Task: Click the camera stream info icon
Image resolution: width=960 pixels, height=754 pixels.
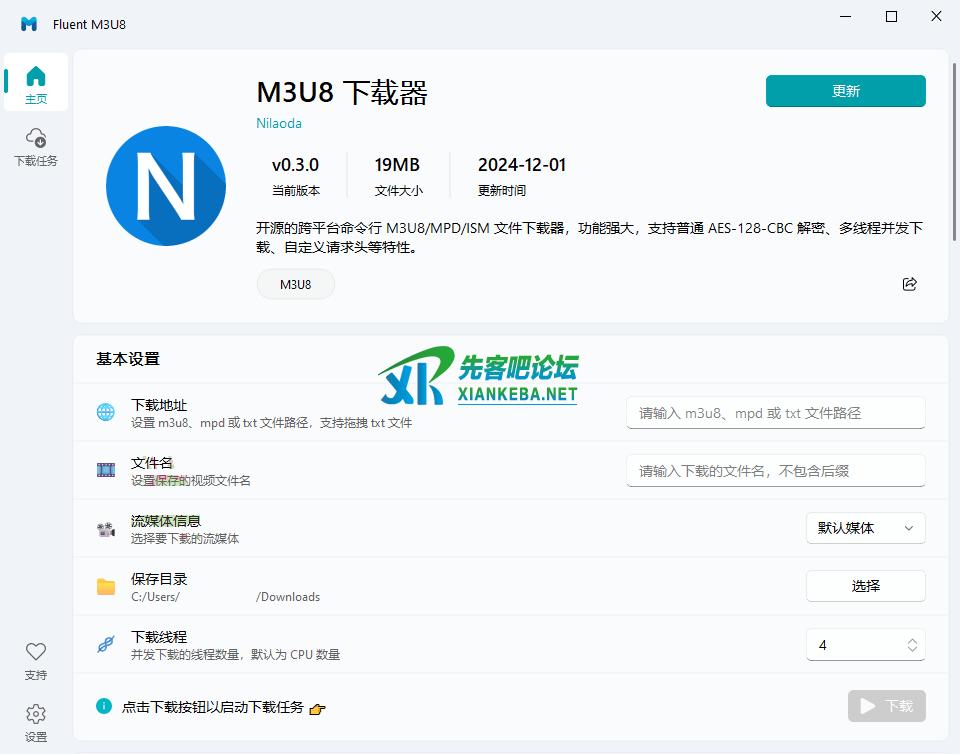Action: pos(106,529)
